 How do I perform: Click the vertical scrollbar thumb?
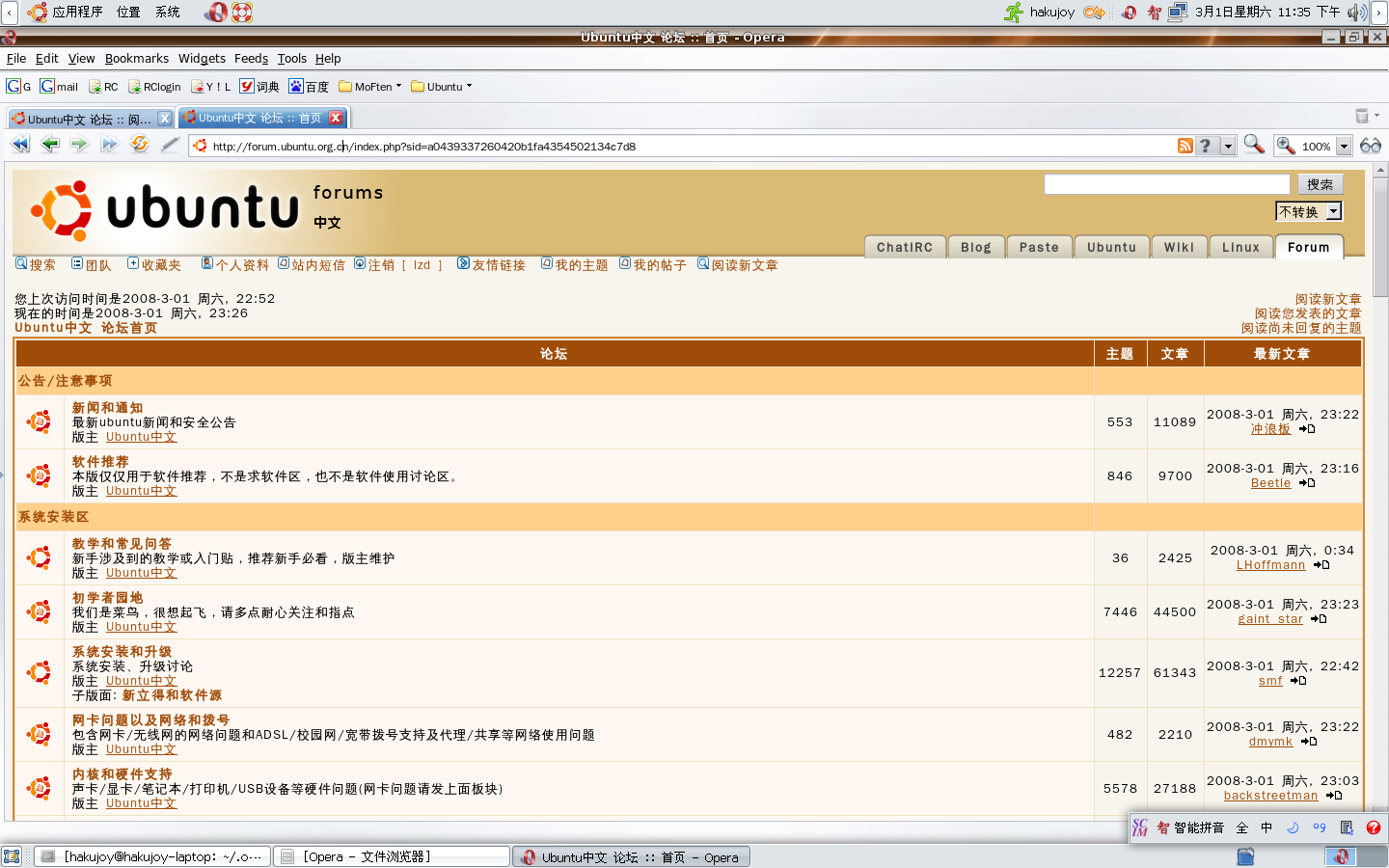coord(1380,236)
